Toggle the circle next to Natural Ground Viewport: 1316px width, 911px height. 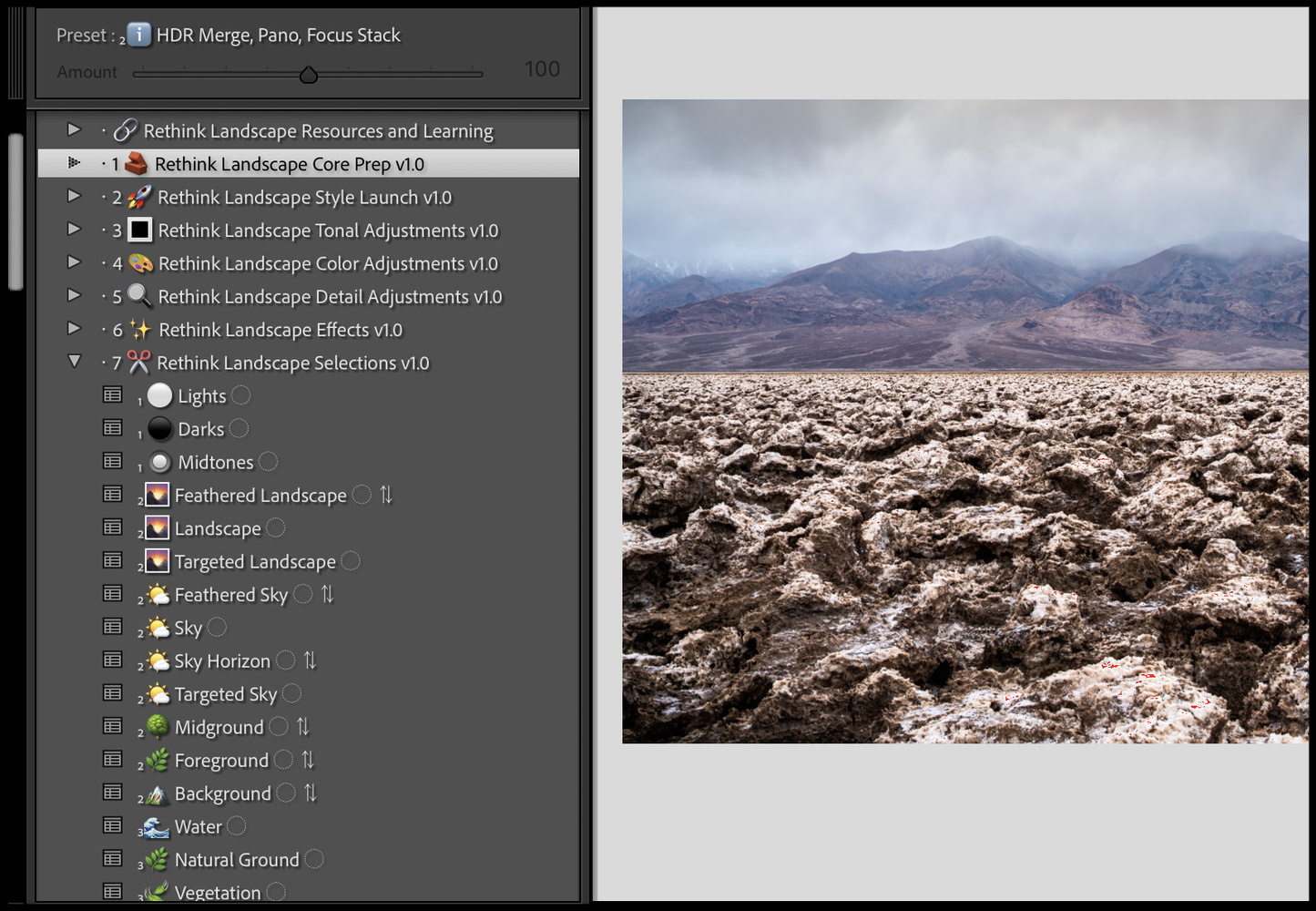[314, 859]
